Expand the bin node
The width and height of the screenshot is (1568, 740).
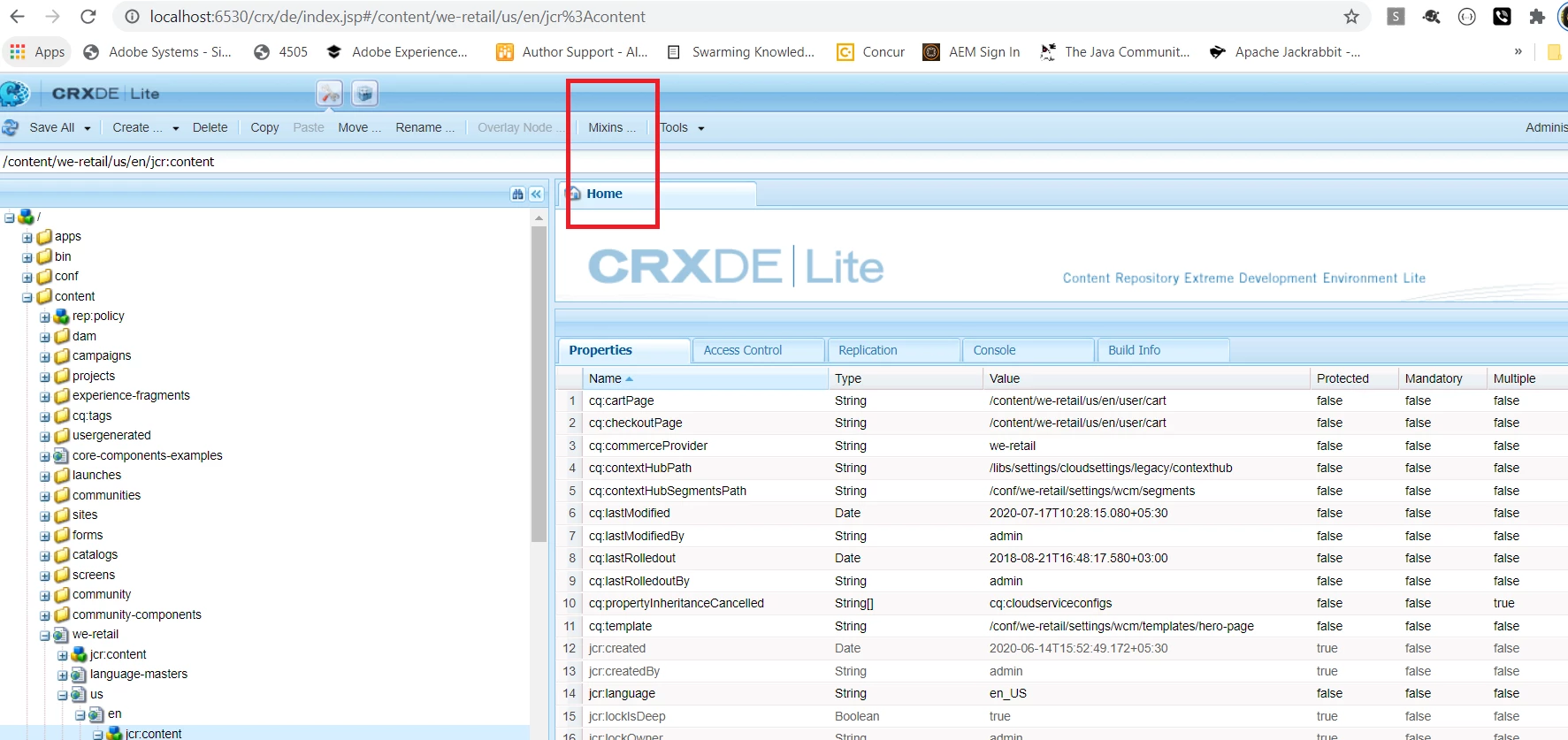(x=27, y=257)
